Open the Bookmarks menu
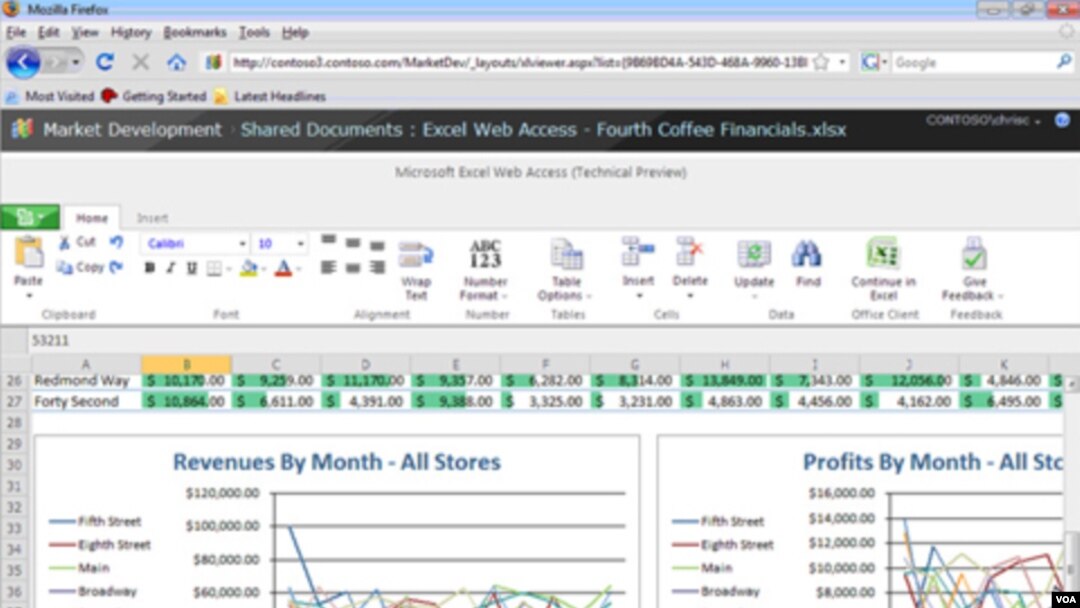Viewport: 1080px width, 608px height. tap(195, 32)
